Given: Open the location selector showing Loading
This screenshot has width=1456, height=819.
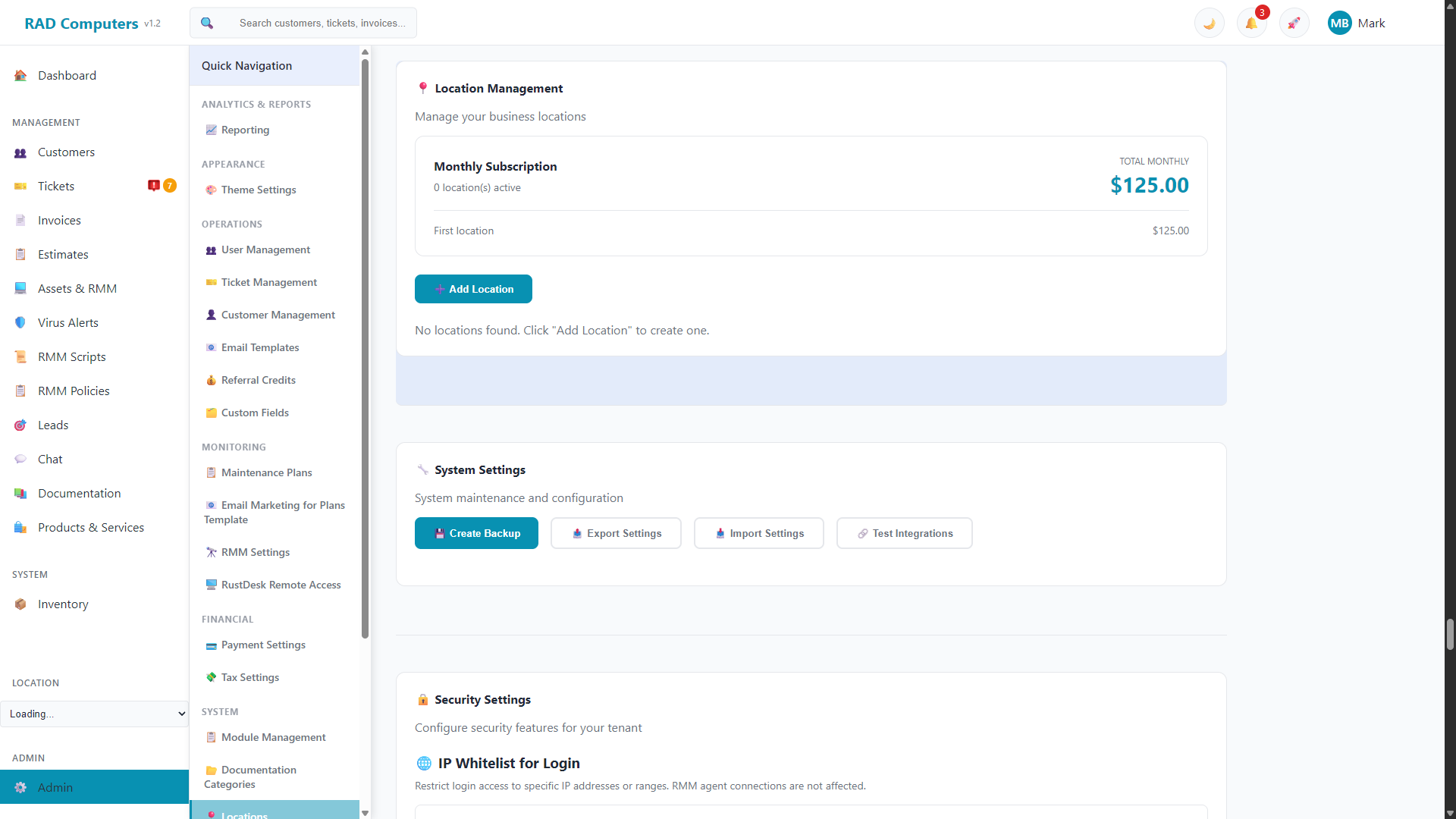Looking at the screenshot, I should click(94, 714).
